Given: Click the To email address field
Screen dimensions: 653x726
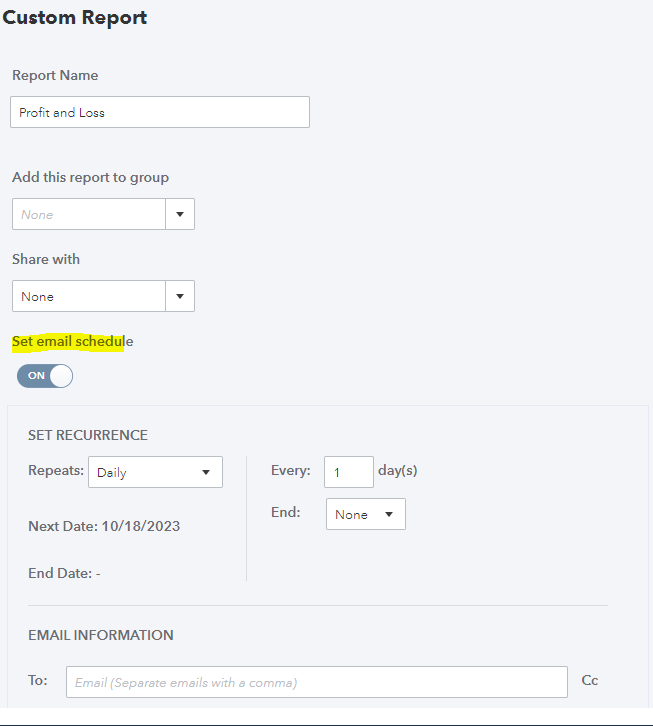Looking at the screenshot, I should (317, 682).
